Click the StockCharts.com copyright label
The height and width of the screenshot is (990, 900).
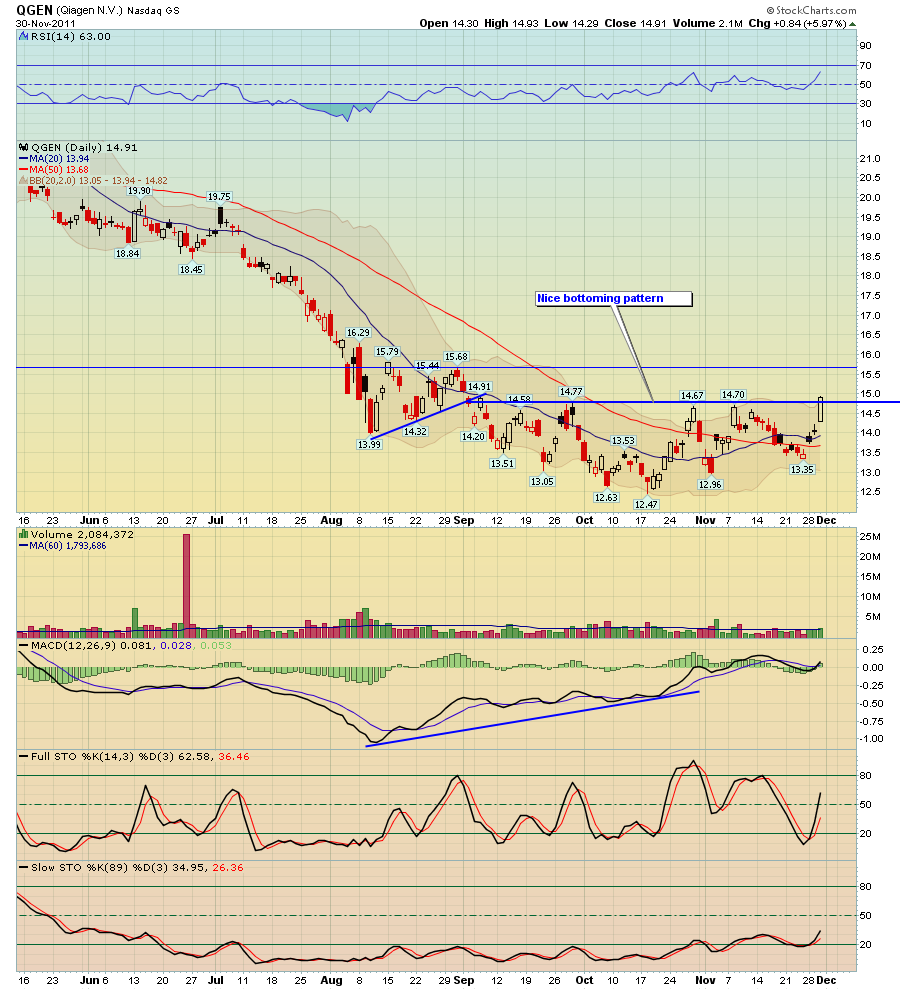pyautogui.click(x=812, y=10)
